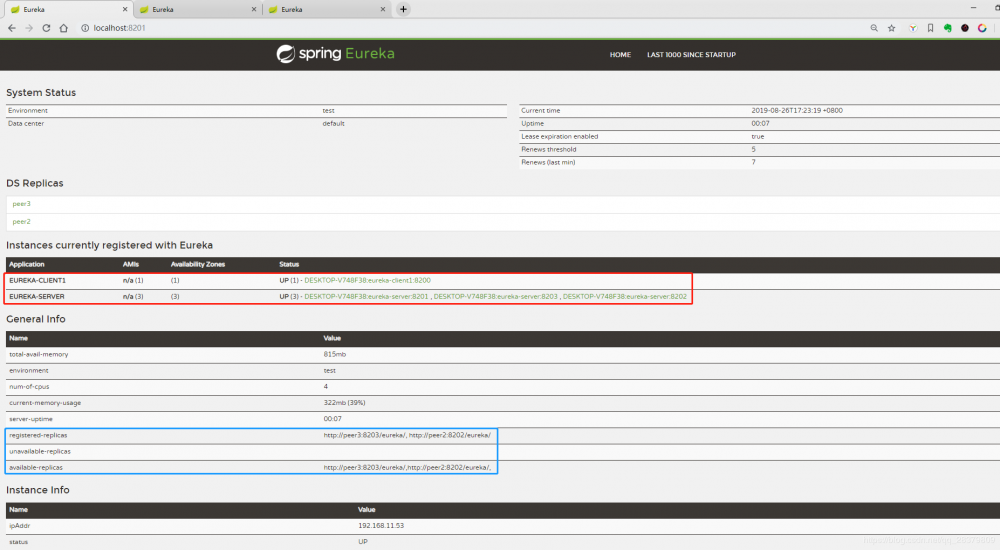1000x550 pixels.
Task: Click the Data center label
Action: 26,124
